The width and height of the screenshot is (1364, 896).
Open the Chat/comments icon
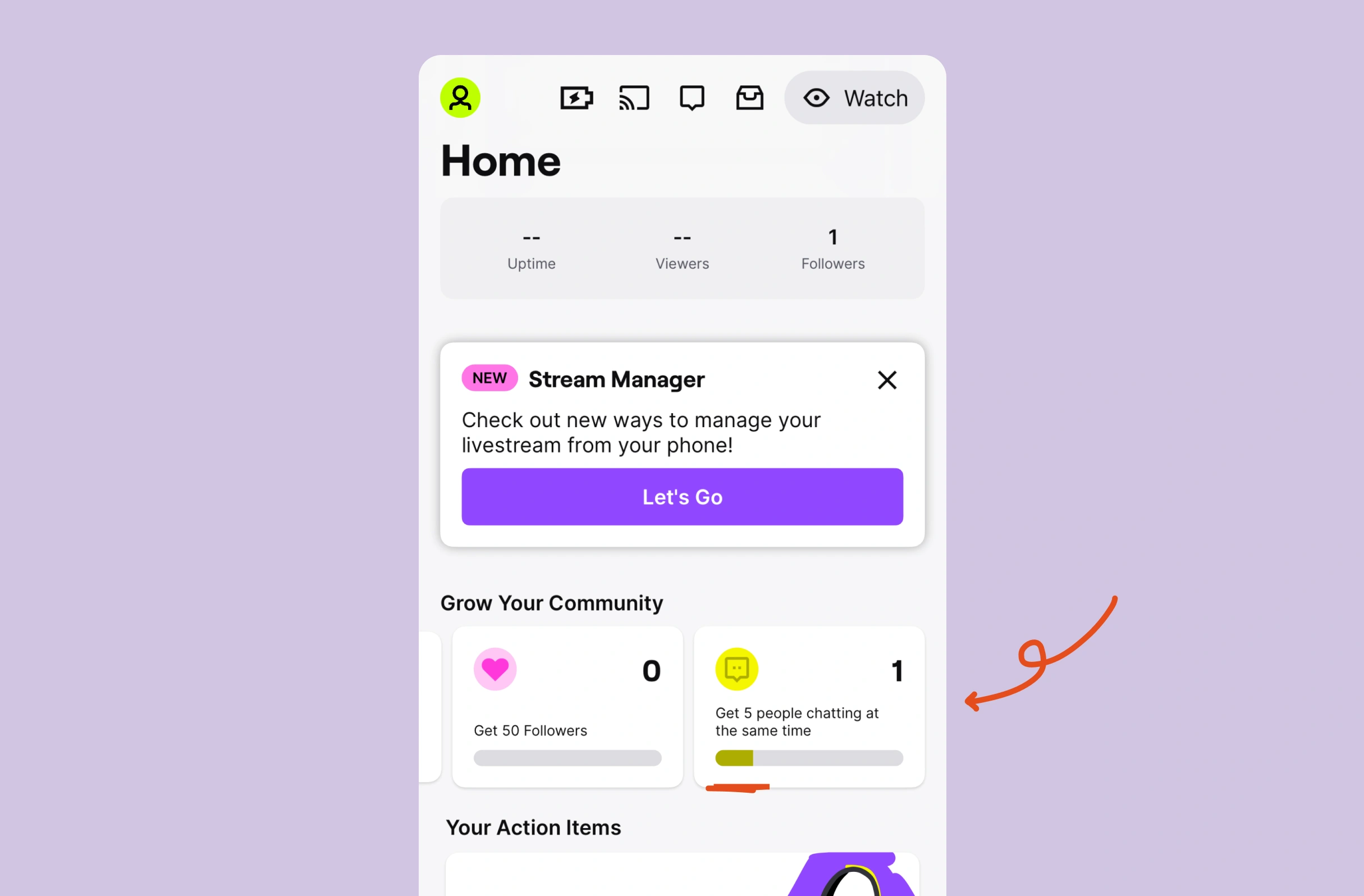point(691,97)
